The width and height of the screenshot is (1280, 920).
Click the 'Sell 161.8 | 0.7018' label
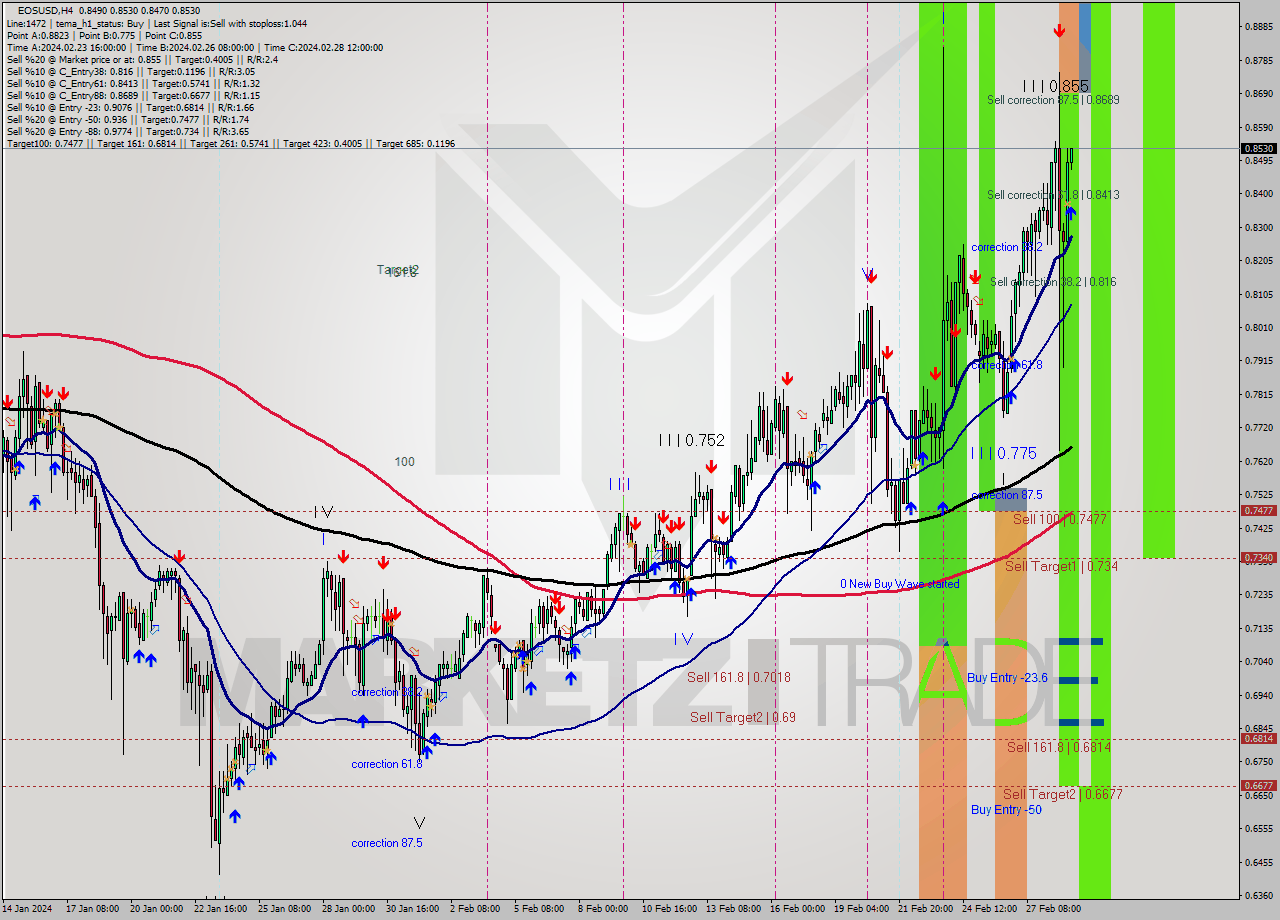click(739, 677)
